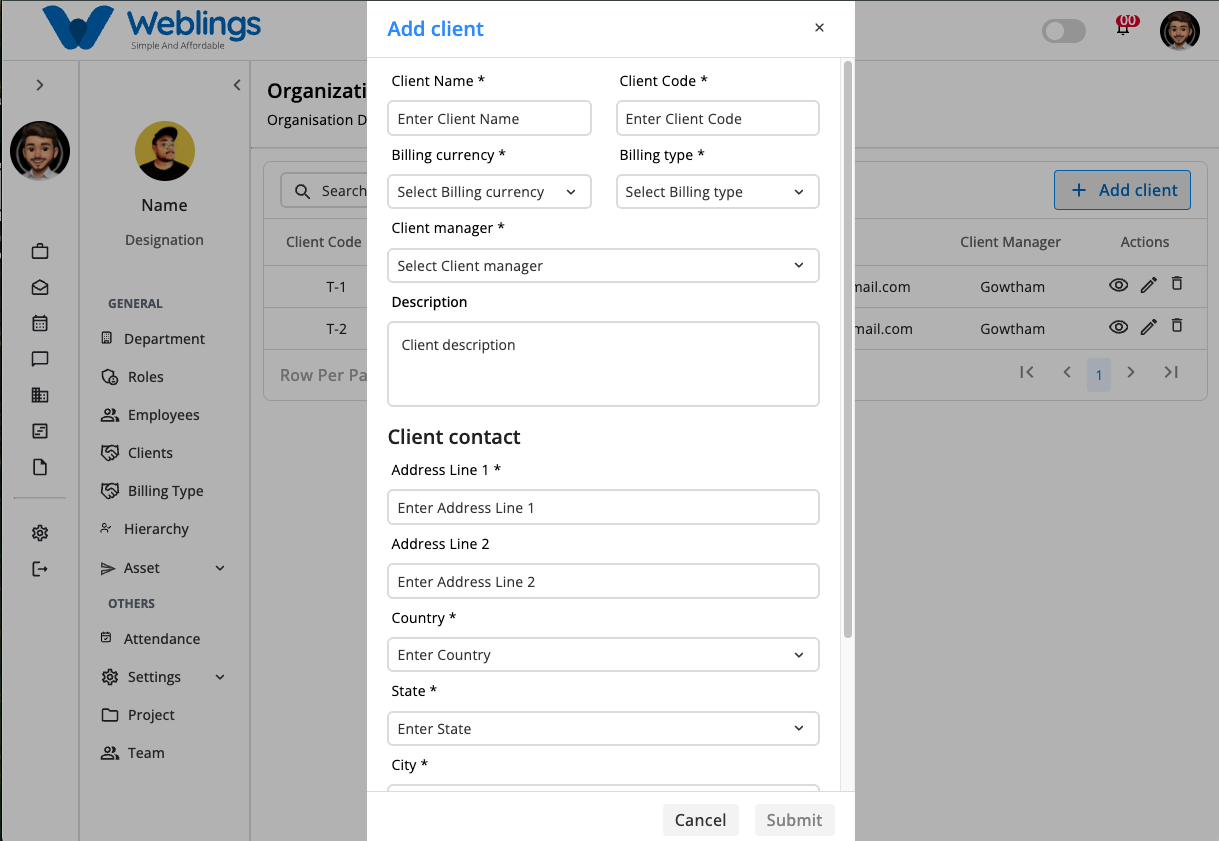The height and width of the screenshot is (841, 1219).
Task: Open the Client manager dropdown
Action: point(603,266)
